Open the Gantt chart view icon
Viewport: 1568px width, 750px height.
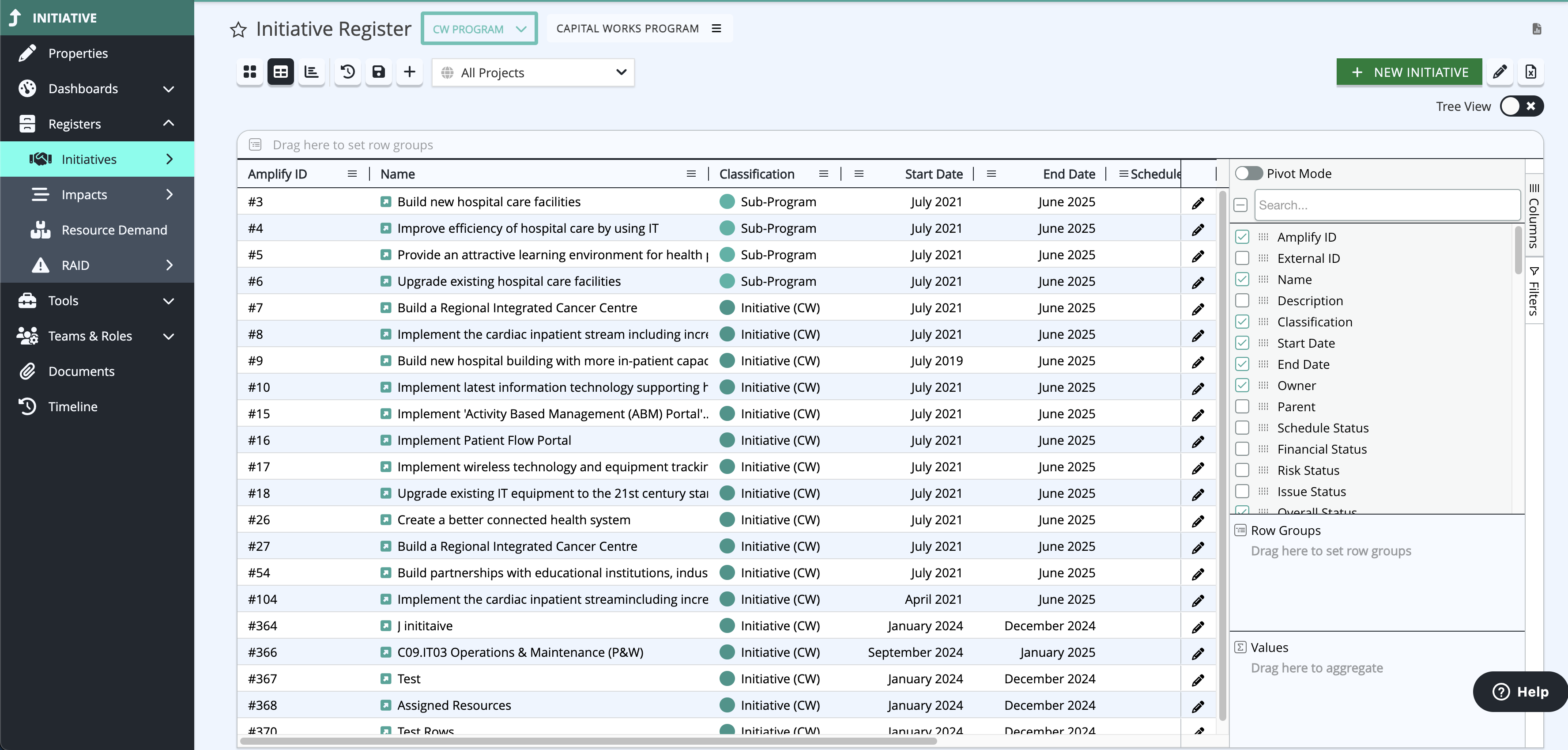click(x=312, y=72)
